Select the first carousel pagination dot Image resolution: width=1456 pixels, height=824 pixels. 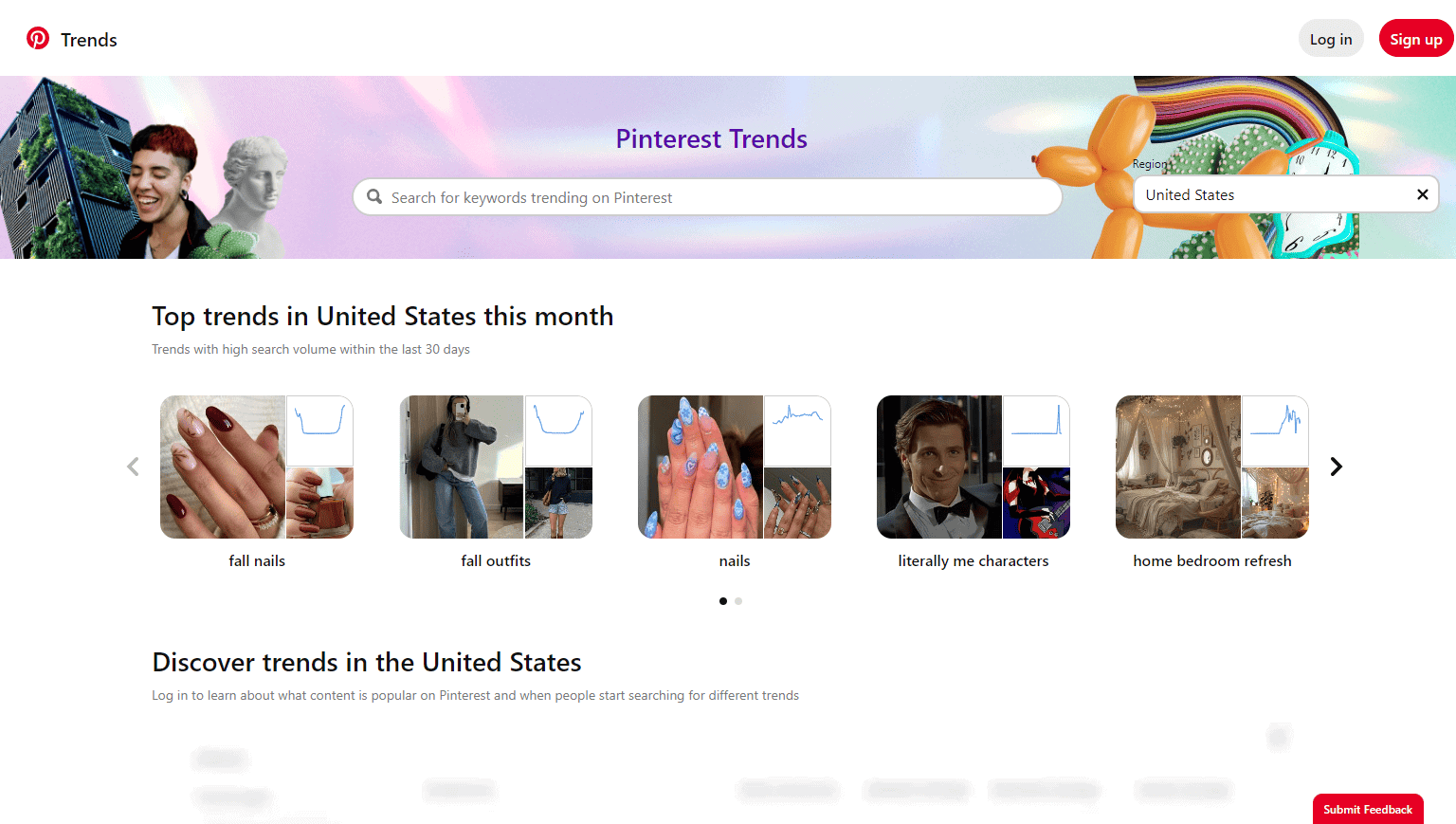pos(723,600)
